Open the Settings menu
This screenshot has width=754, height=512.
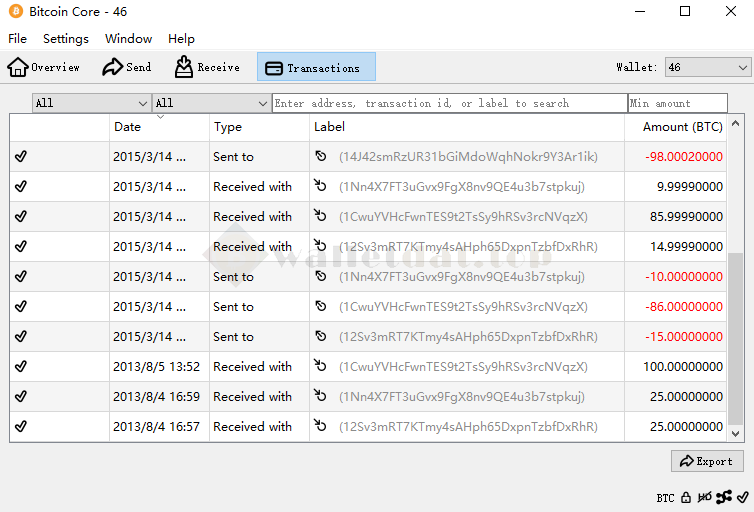[66, 39]
